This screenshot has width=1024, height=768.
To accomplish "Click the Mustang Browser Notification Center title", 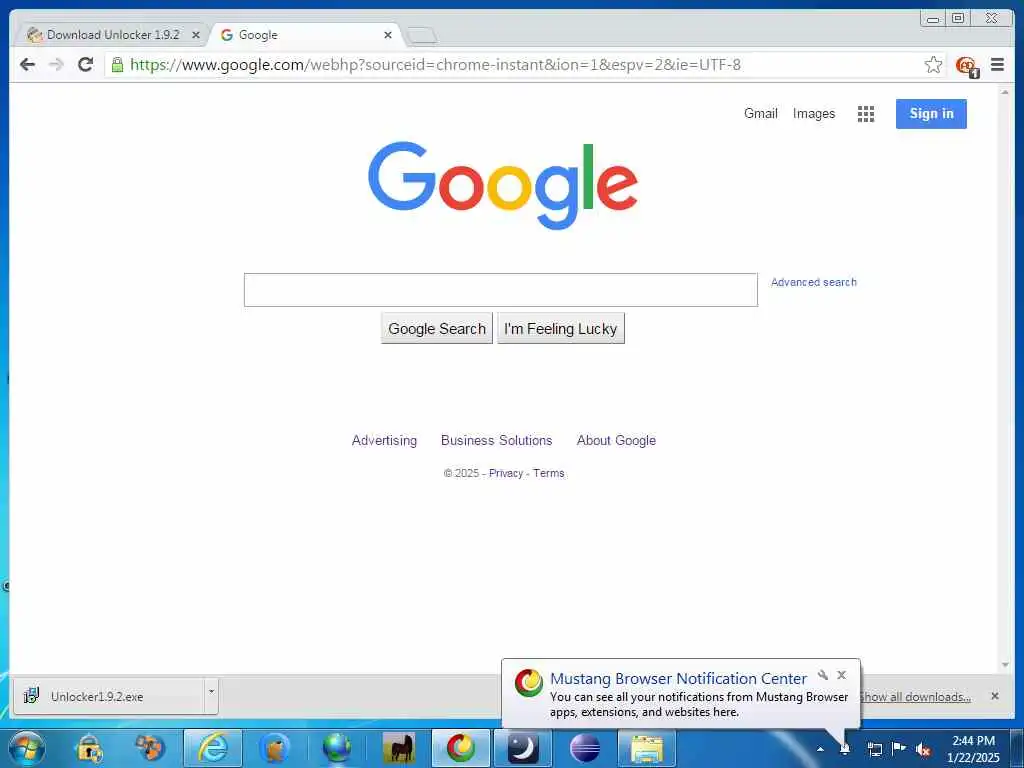I will (679, 679).
